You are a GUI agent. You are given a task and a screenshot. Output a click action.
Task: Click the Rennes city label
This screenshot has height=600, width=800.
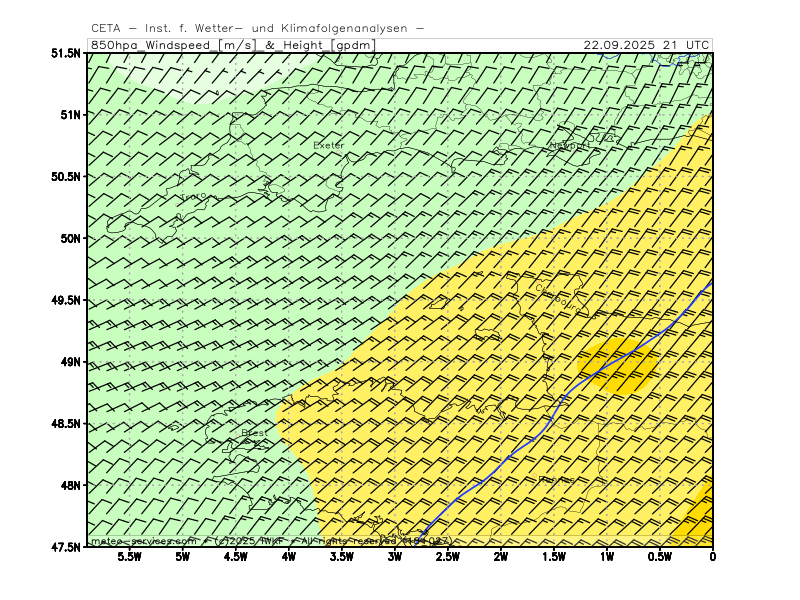point(556,480)
